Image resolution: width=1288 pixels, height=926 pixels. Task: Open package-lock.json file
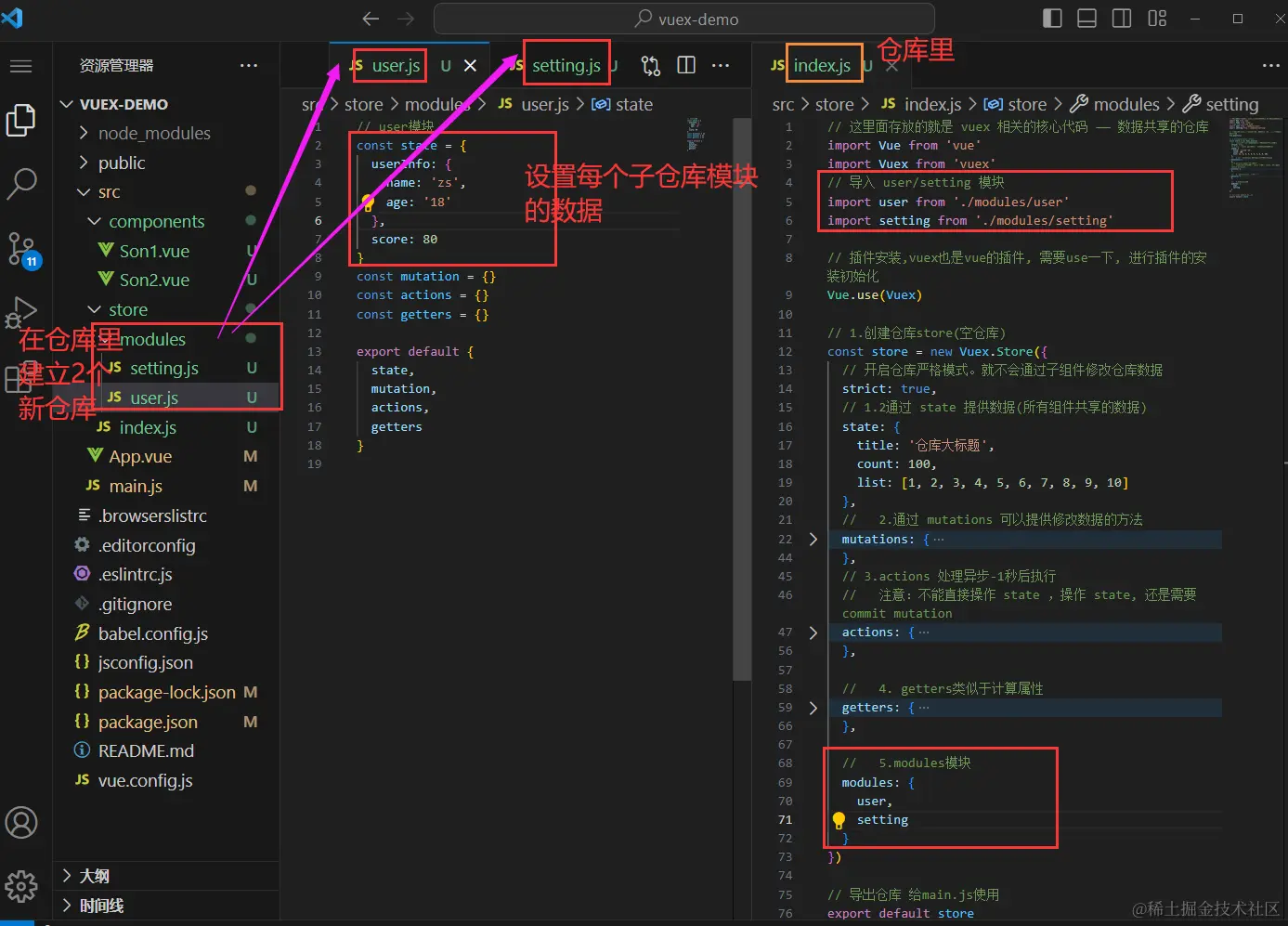pyautogui.click(x=167, y=693)
